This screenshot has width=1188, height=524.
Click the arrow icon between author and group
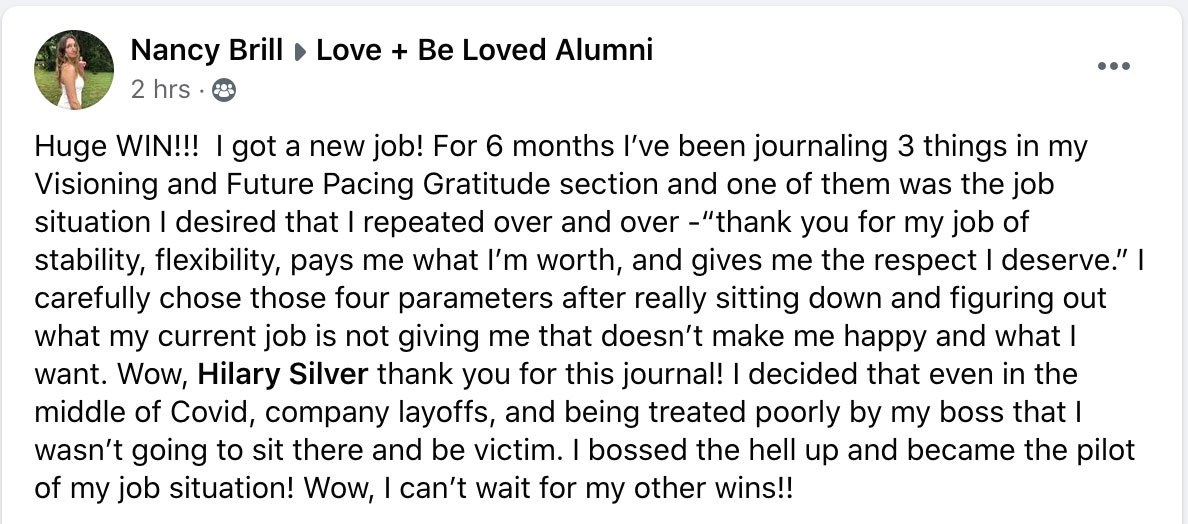click(x=300, y=52)
